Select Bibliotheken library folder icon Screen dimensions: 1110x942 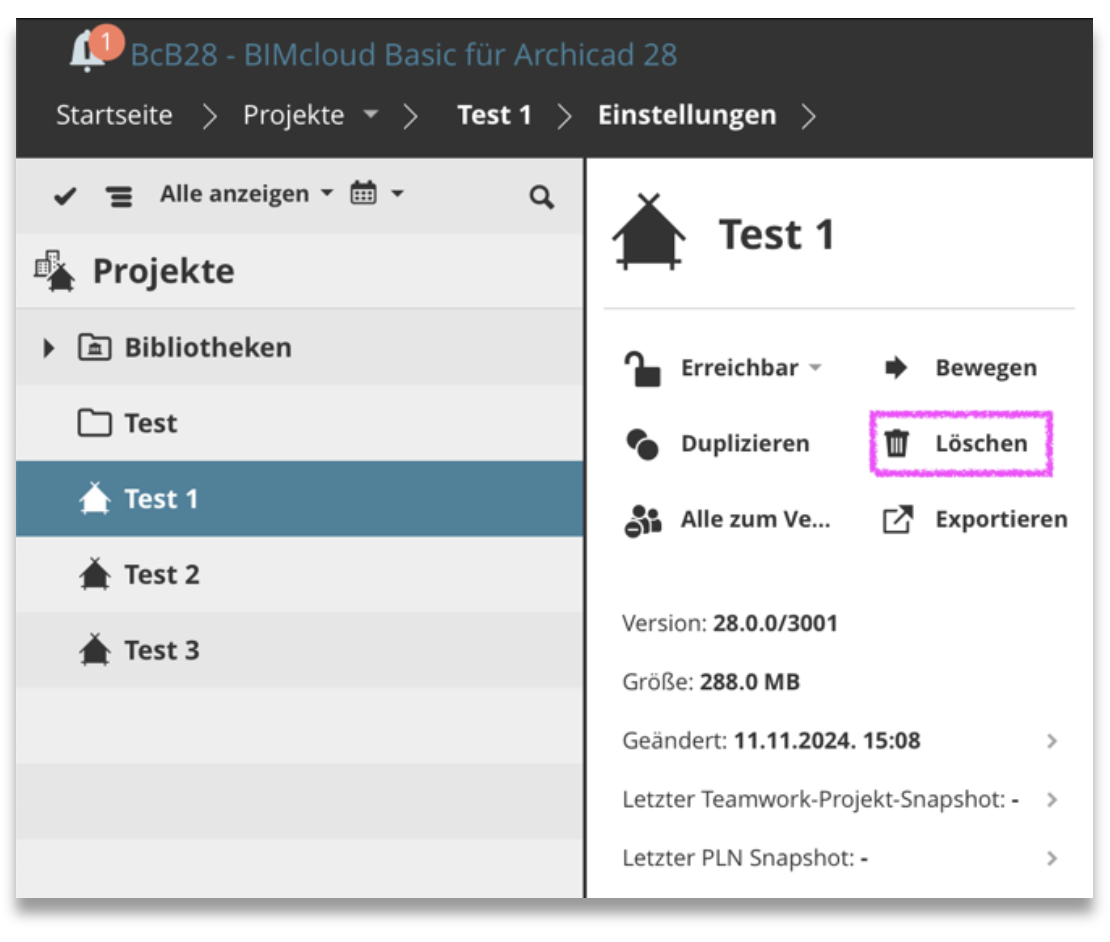coord(94,347)
